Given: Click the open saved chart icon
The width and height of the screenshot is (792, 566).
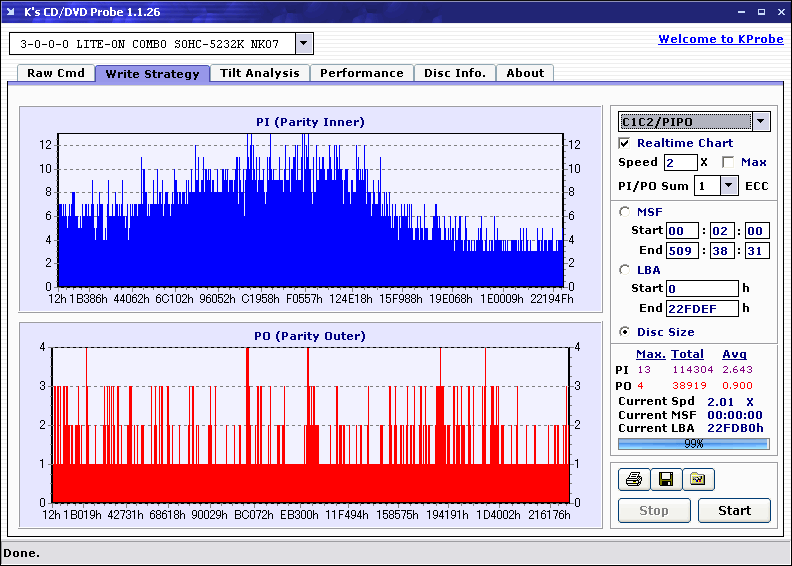Looking at the screenshot, I should (x=698, y=480).
